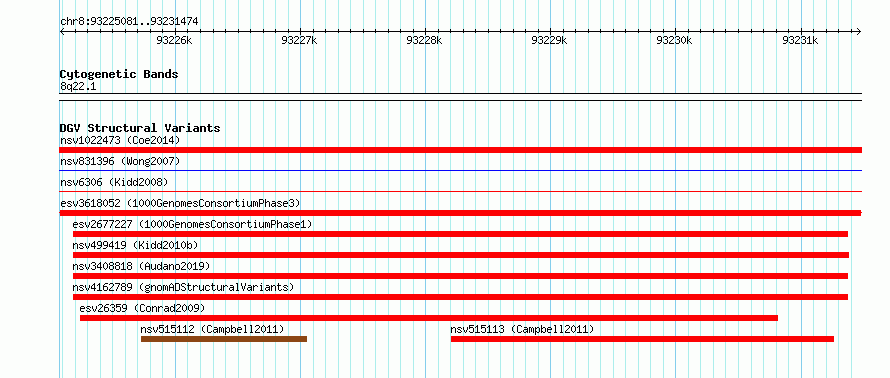Click the 8q22.1 band label
Image resolution: width=890 pixels, height=378 pixels.
click(x=78, y=86)
